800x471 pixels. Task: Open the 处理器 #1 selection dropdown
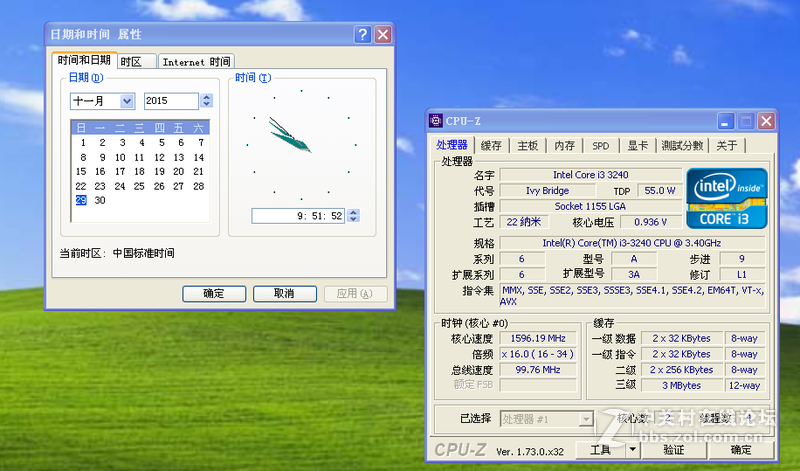[x=586, y=419]
